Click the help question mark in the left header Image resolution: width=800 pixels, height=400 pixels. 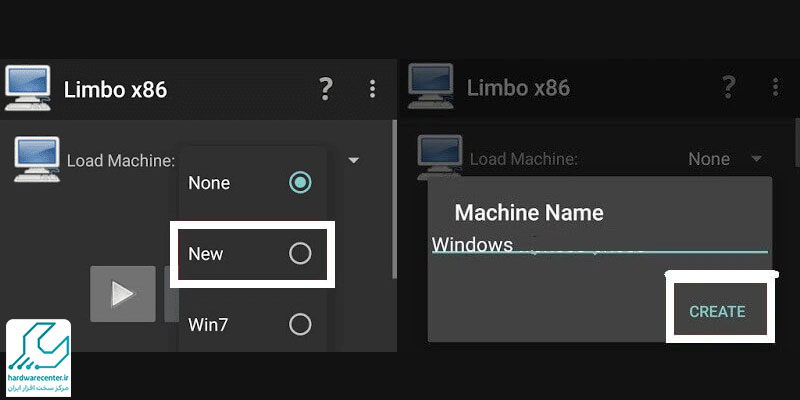pyautogui.click(x=325, y=88)
